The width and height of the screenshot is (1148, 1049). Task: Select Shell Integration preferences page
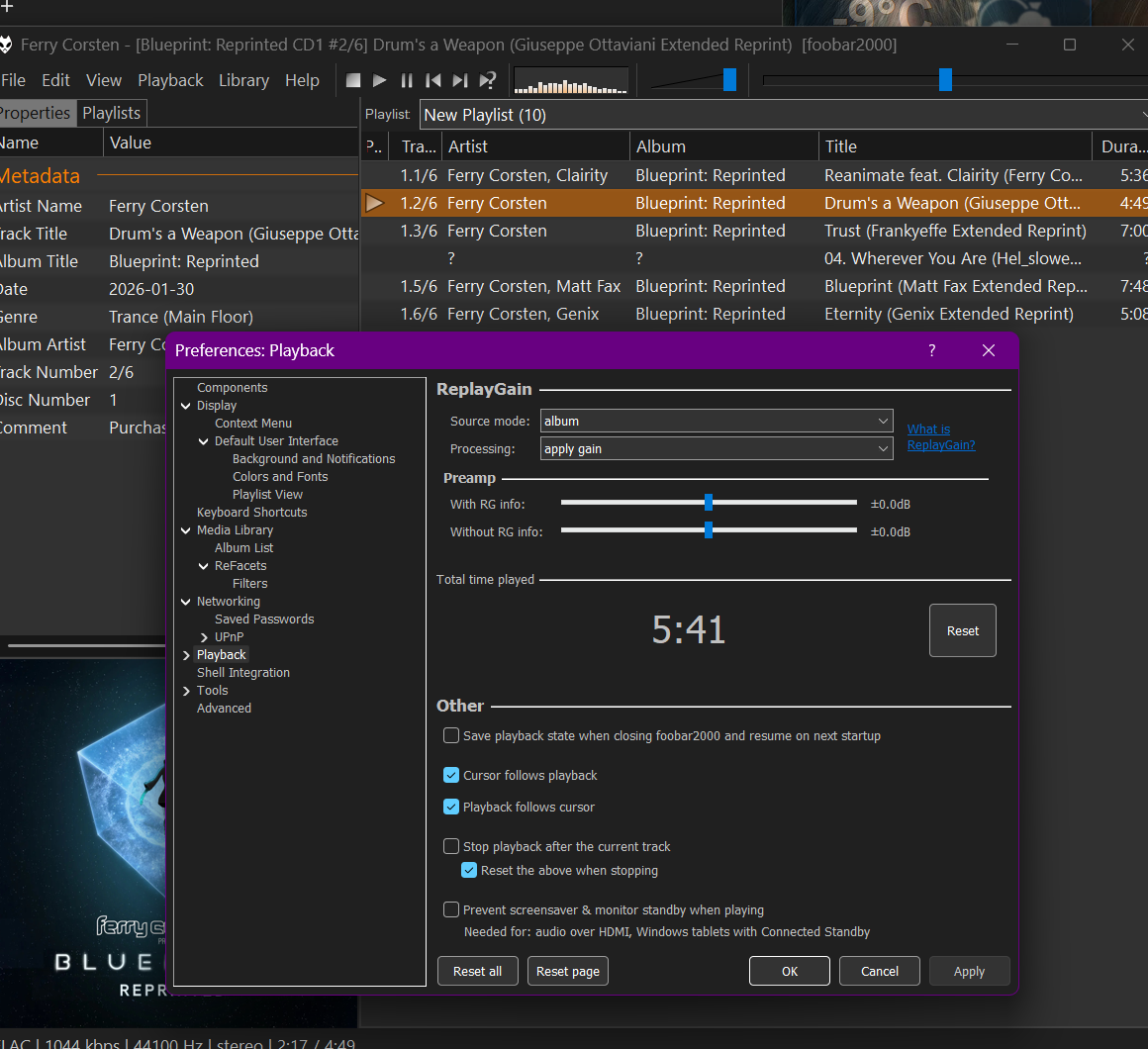tap(243, 673)
